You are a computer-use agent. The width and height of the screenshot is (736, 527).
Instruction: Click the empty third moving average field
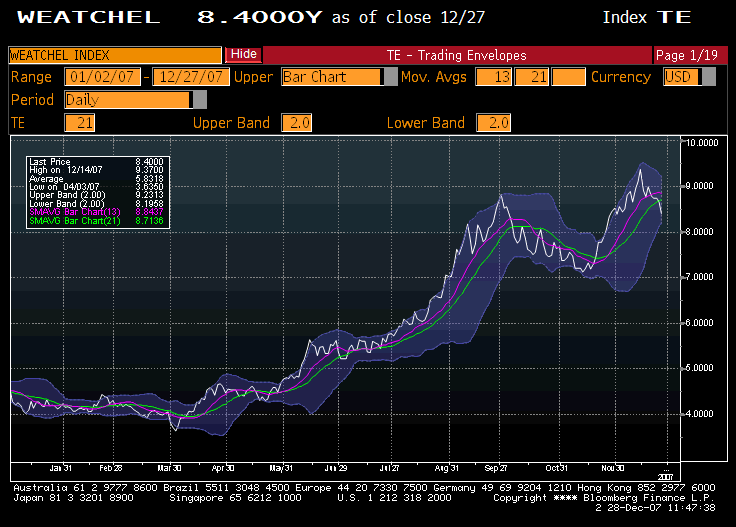tap(568, 77)
